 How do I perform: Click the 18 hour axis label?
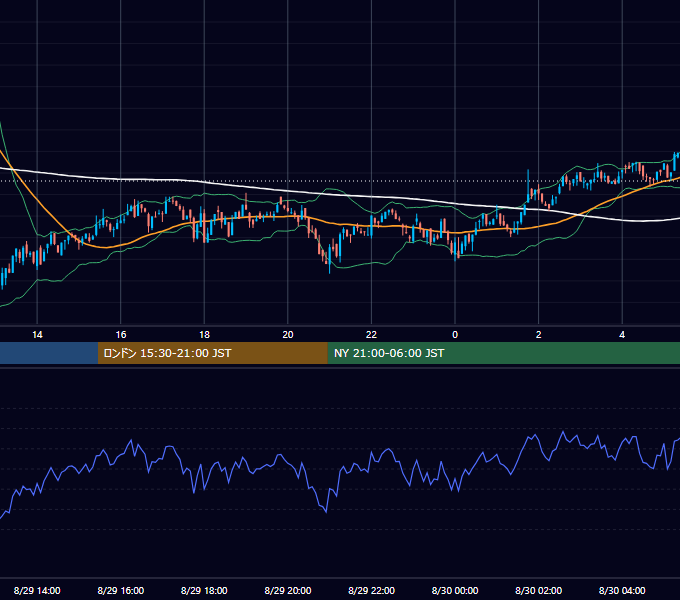point(204,335)
